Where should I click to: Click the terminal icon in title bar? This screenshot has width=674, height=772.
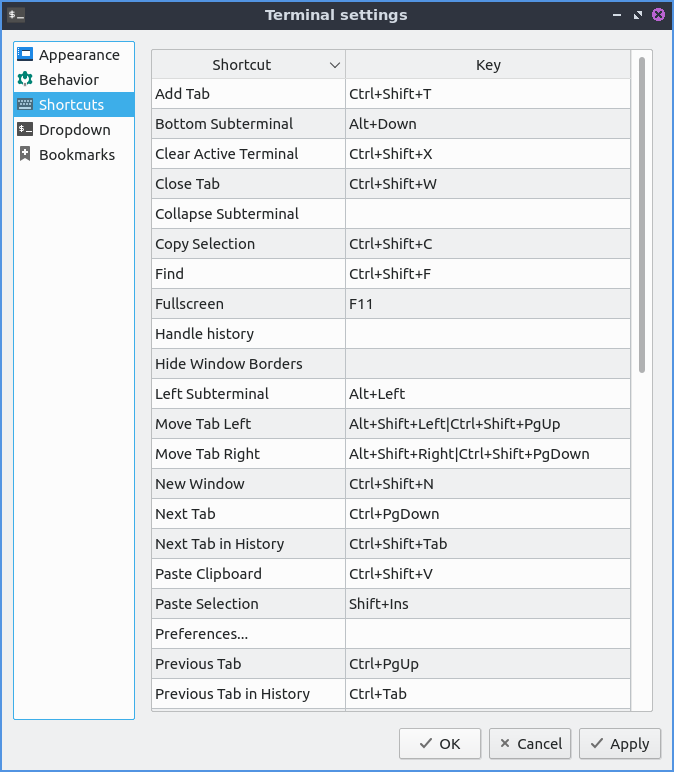[x=16, y=15]
